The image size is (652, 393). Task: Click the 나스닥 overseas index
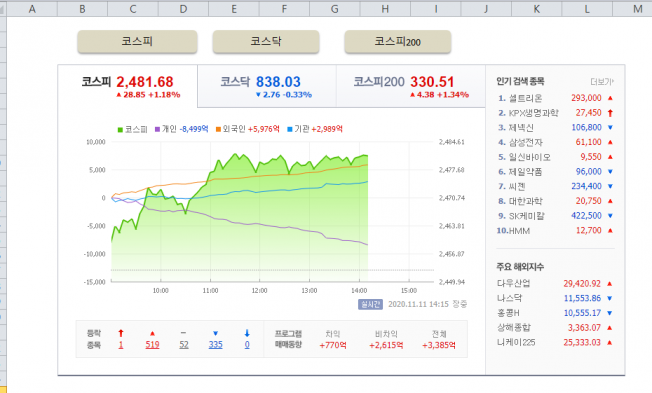click(x=509, y=298)
